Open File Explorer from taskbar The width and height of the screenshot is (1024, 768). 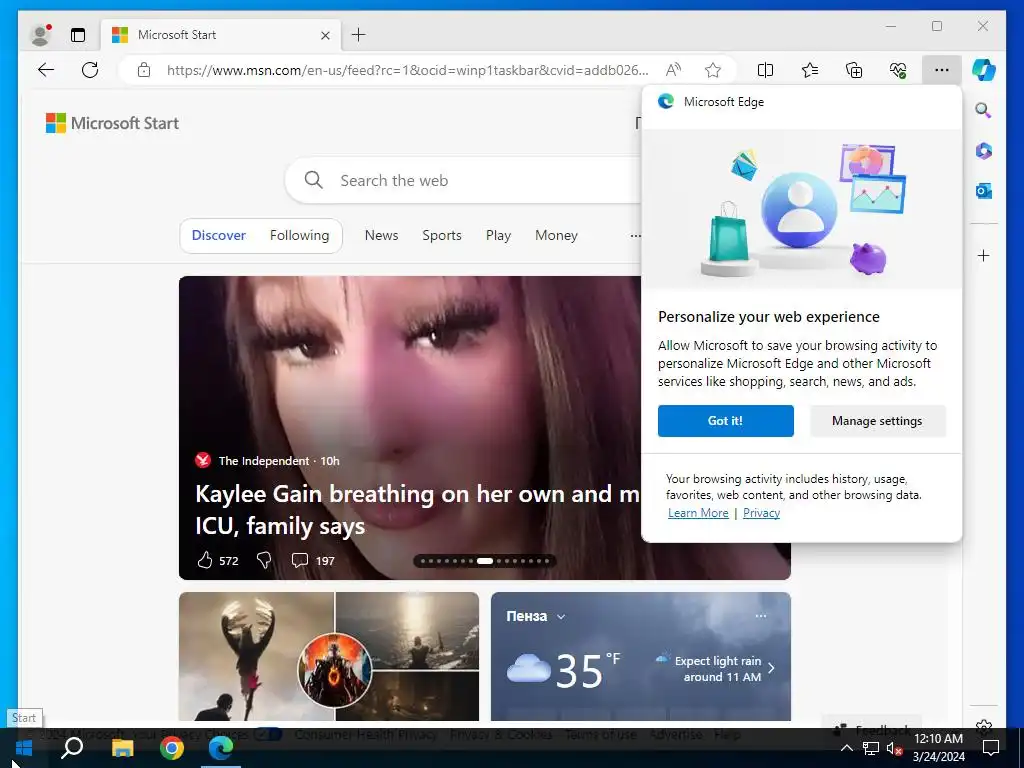tap(122, 748)
